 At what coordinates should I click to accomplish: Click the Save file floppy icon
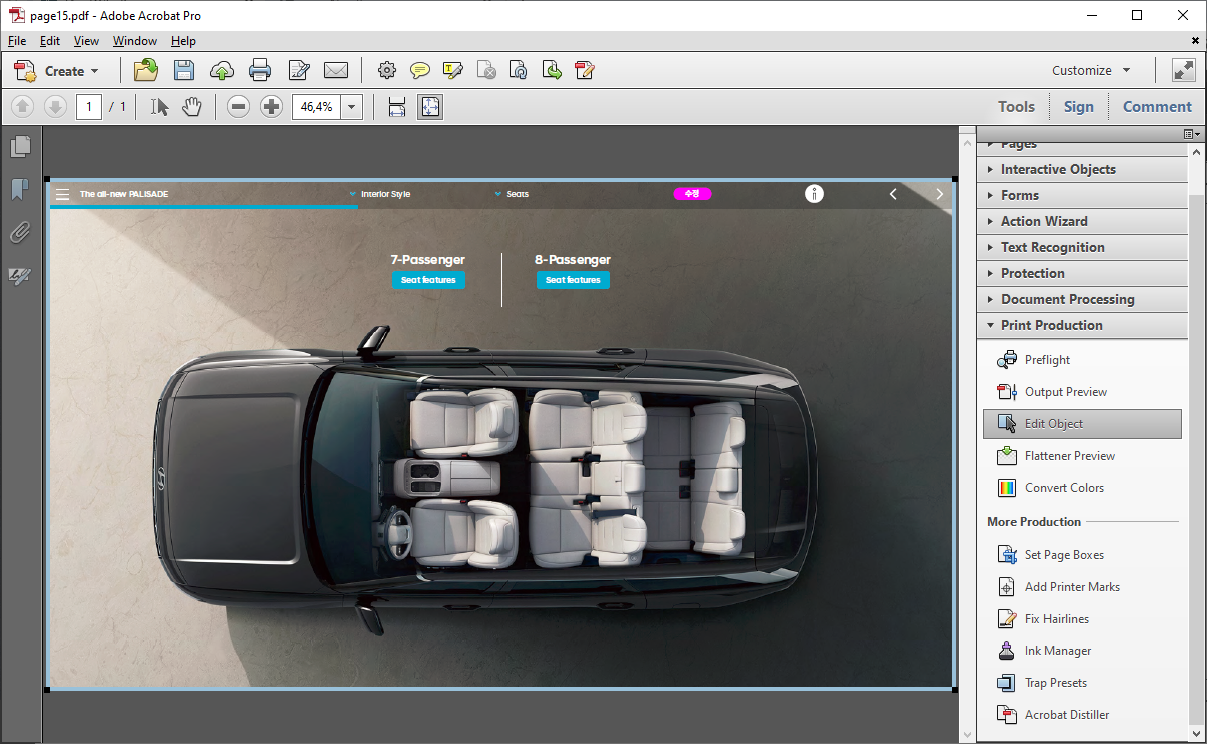(184, 70)
